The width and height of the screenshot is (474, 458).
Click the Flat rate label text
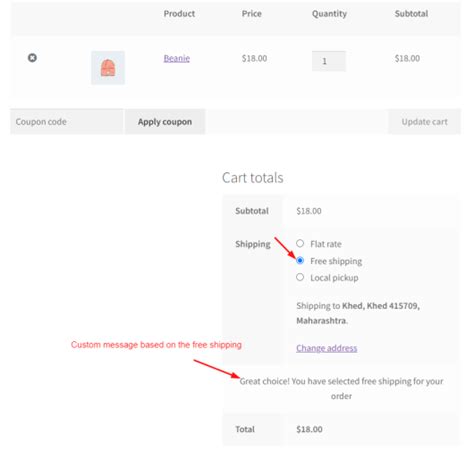[326, 244]
